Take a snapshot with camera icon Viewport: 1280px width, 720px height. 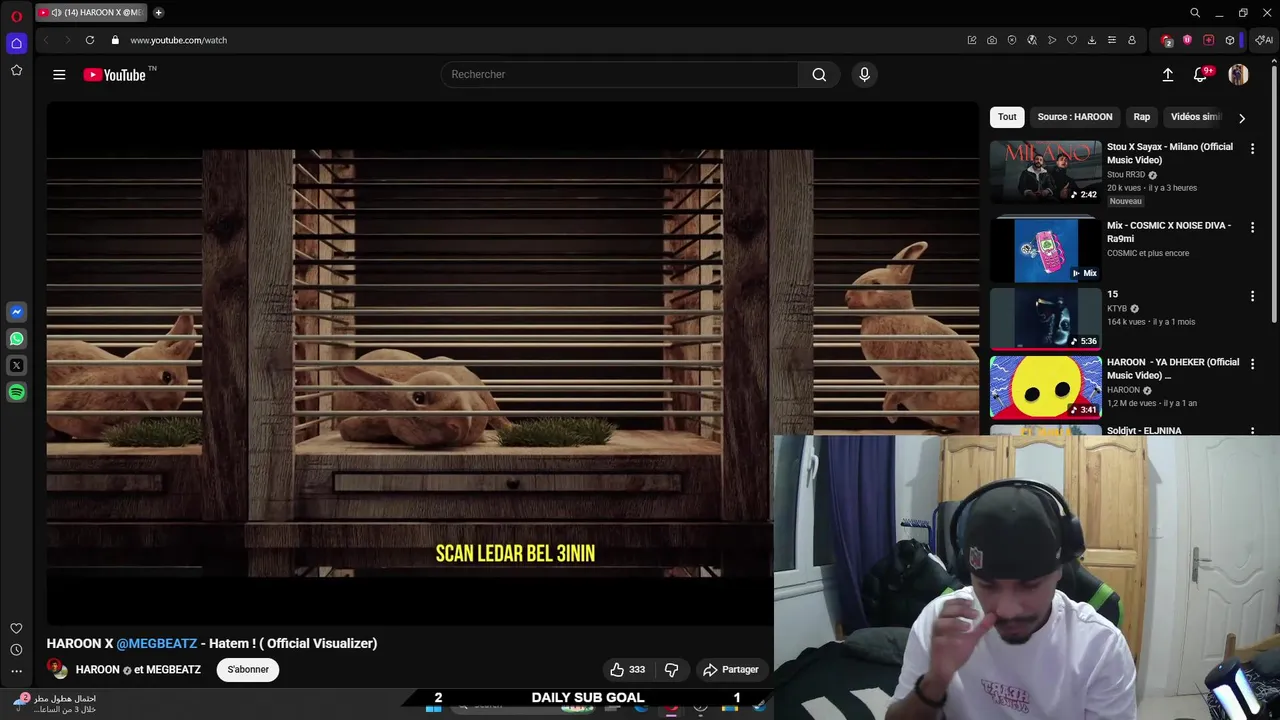[x=992, y=40]
